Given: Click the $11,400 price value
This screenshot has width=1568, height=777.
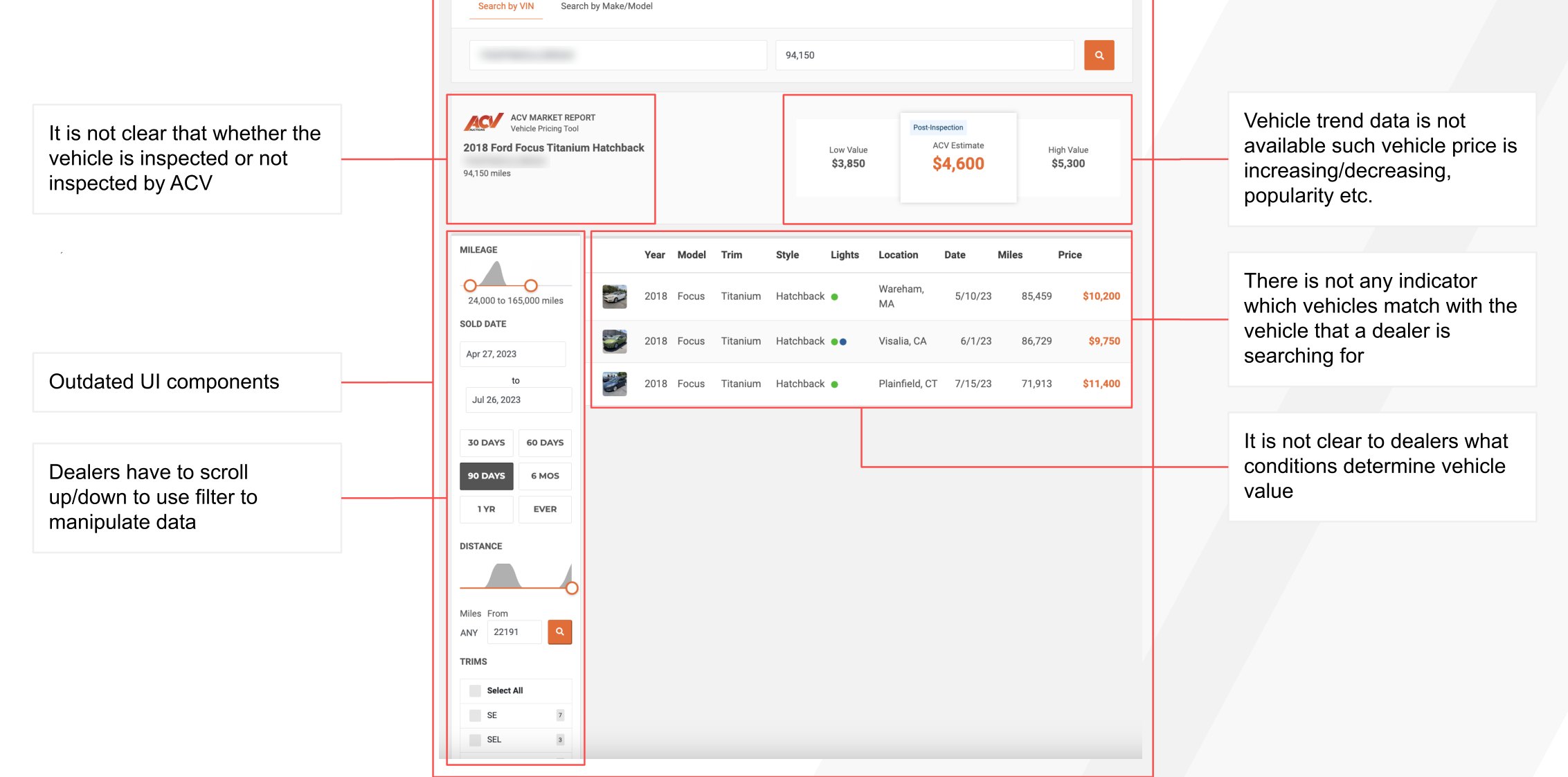Looking at the screenshot, I should (x=1101, y=384).
